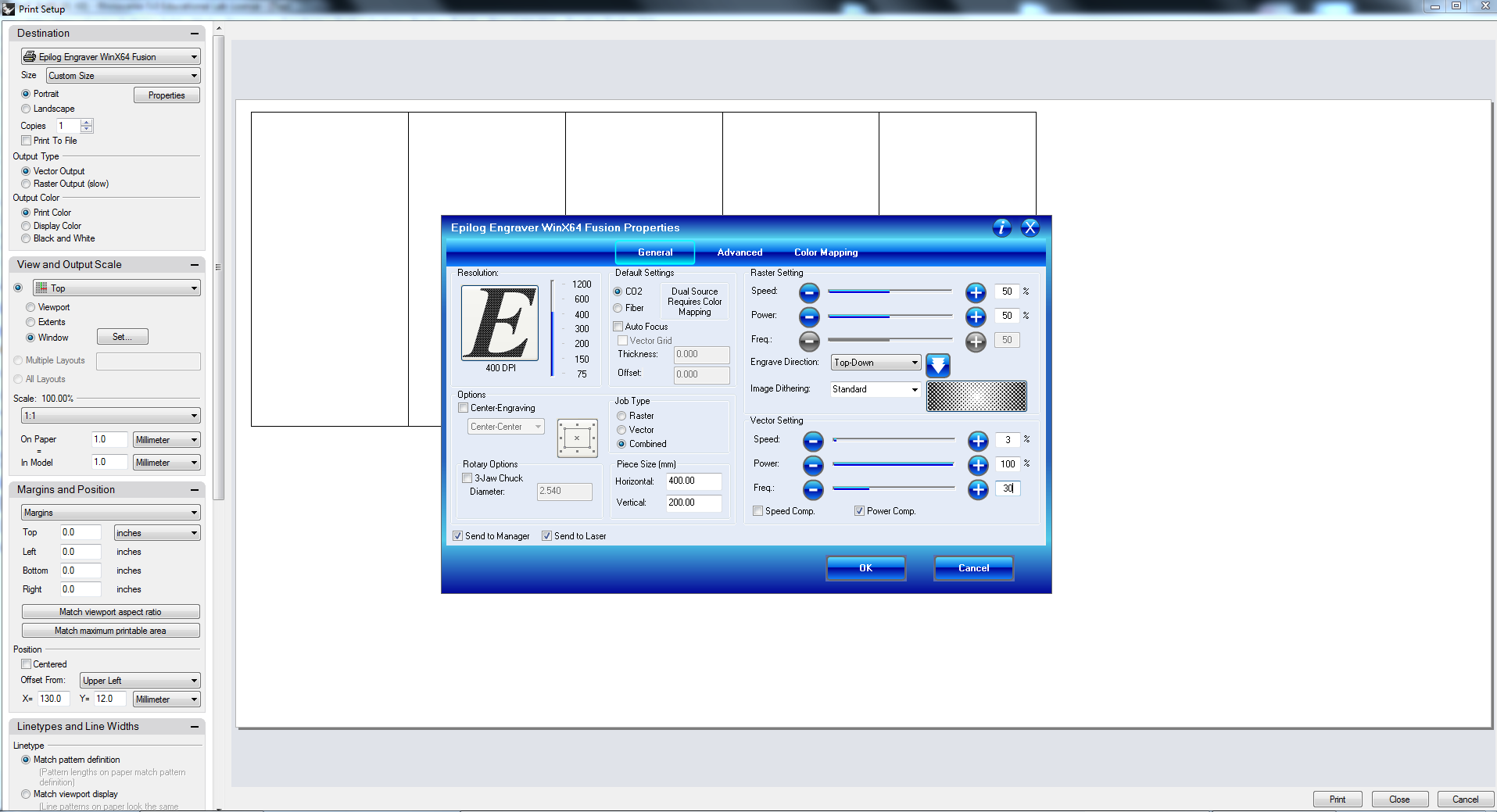Open the On Paper Millimeter units dropdown
The height and width of the screenshot is (812, 1497).
(167, 440)
